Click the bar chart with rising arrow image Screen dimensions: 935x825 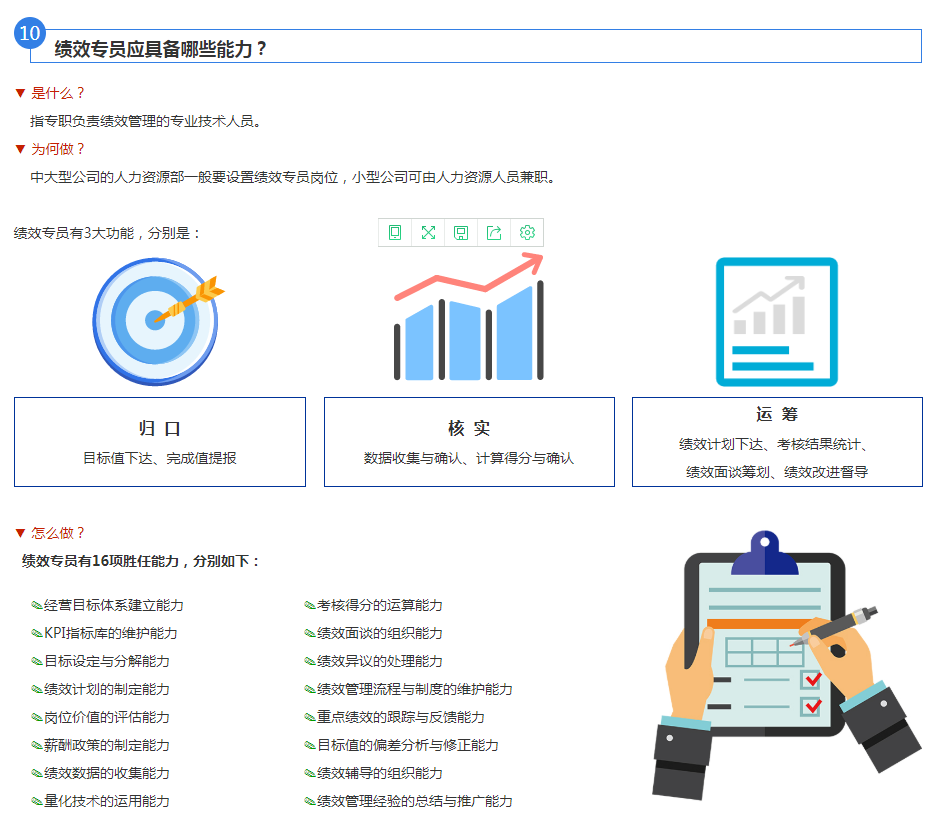pyautogui.click(x=469, y=322)
